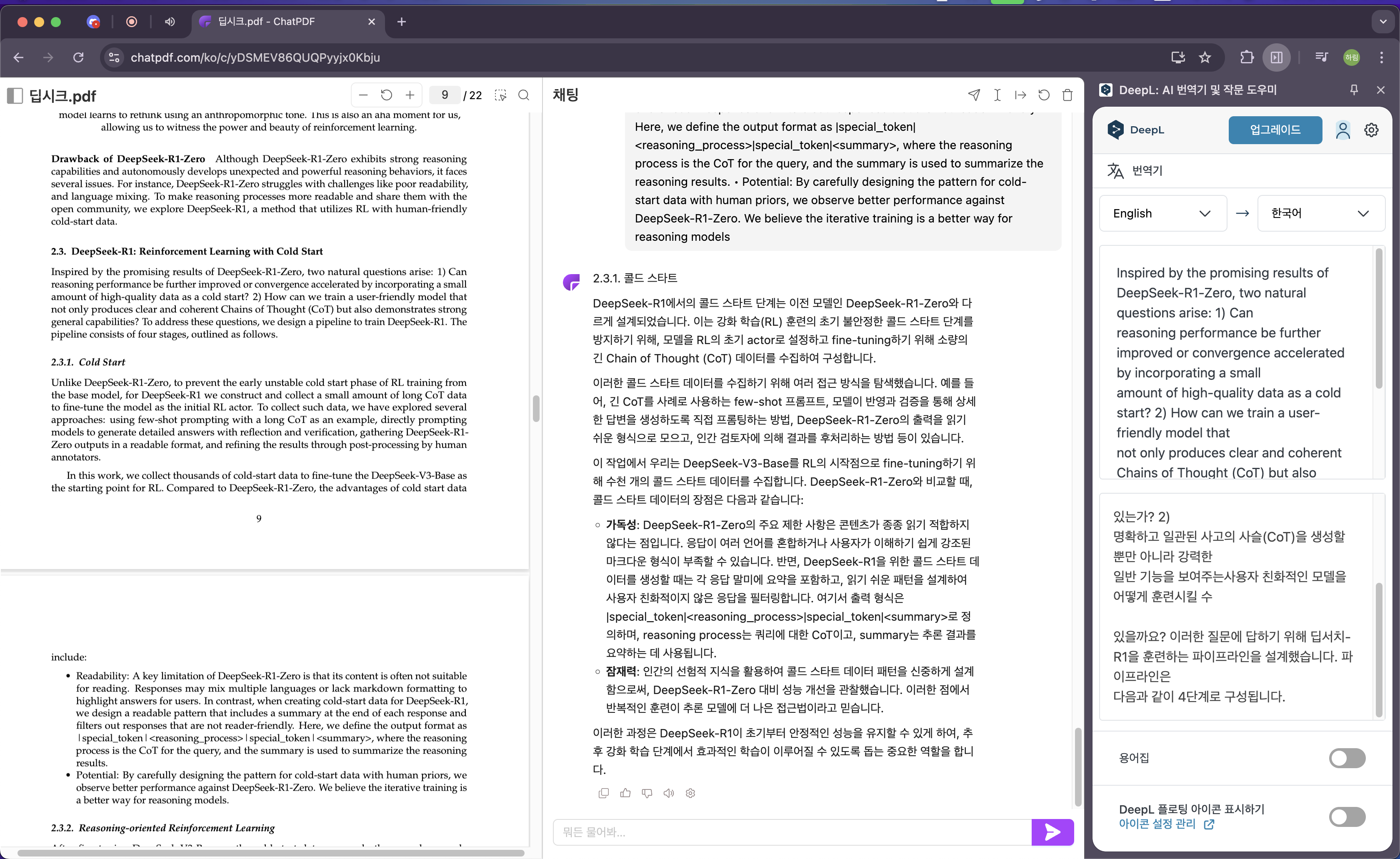Click the chat message input field
The height and width of the screenshot is (859, 1400).
[792, 832]
